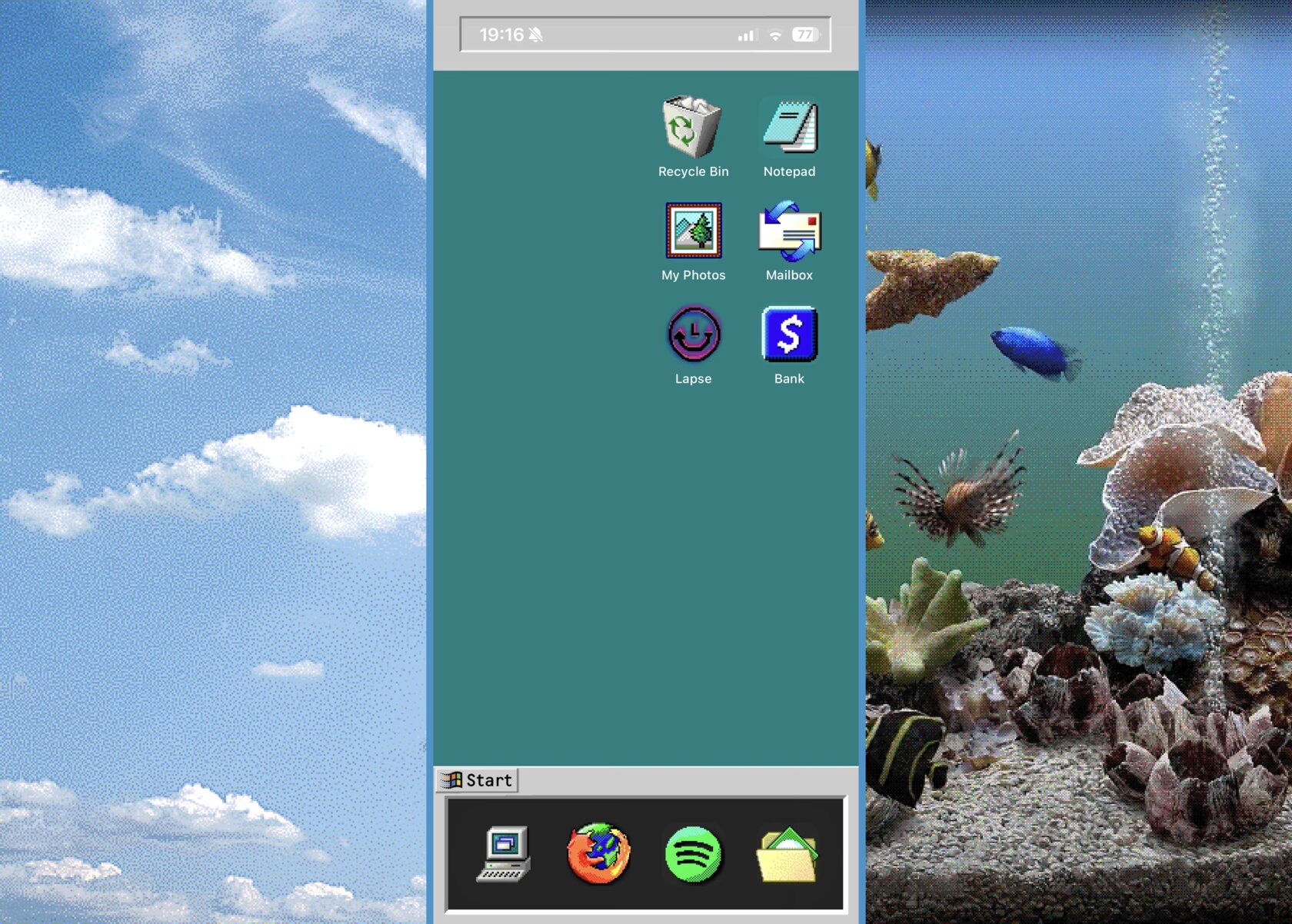Click the Notepad label text
This screenshot has width=1292, height=924.
(x=790, y=171)
